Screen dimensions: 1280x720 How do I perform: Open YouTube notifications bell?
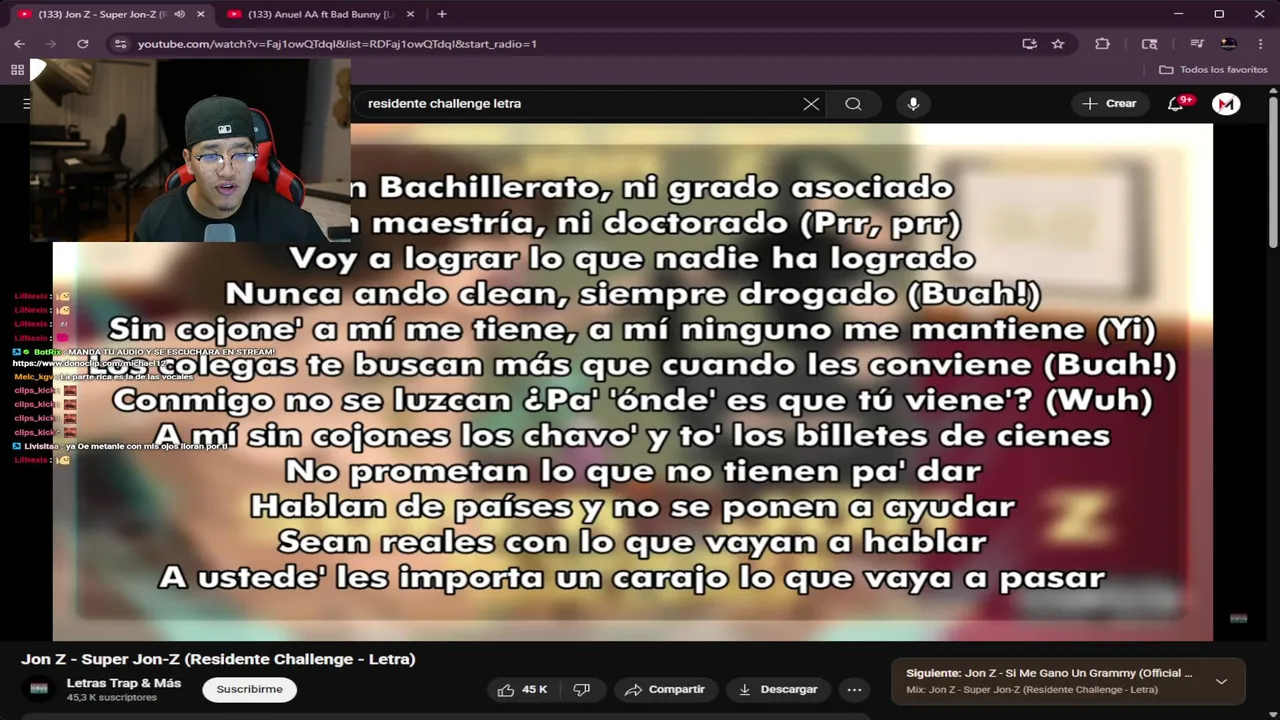click(x=1176, y=104)
